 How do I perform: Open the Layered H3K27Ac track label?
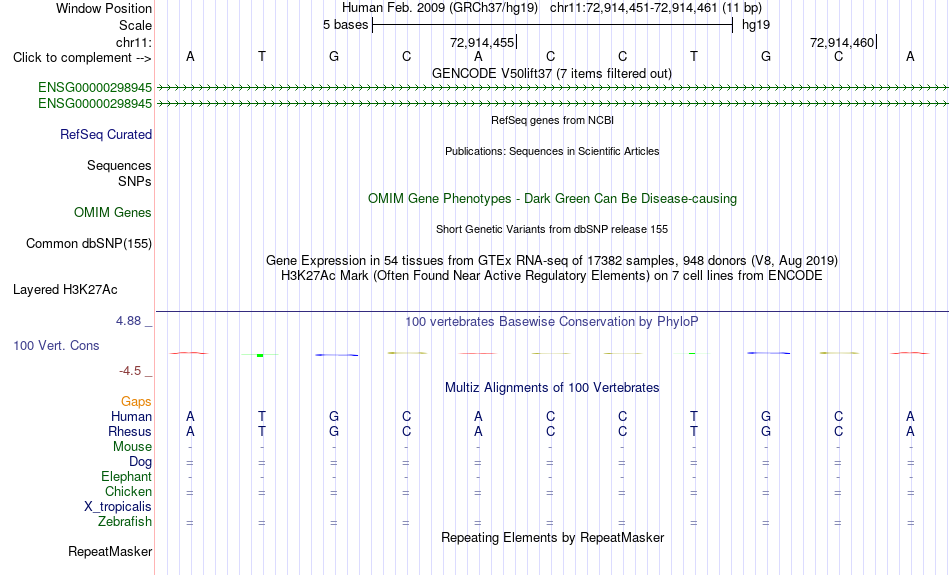(x=65, y=290)
